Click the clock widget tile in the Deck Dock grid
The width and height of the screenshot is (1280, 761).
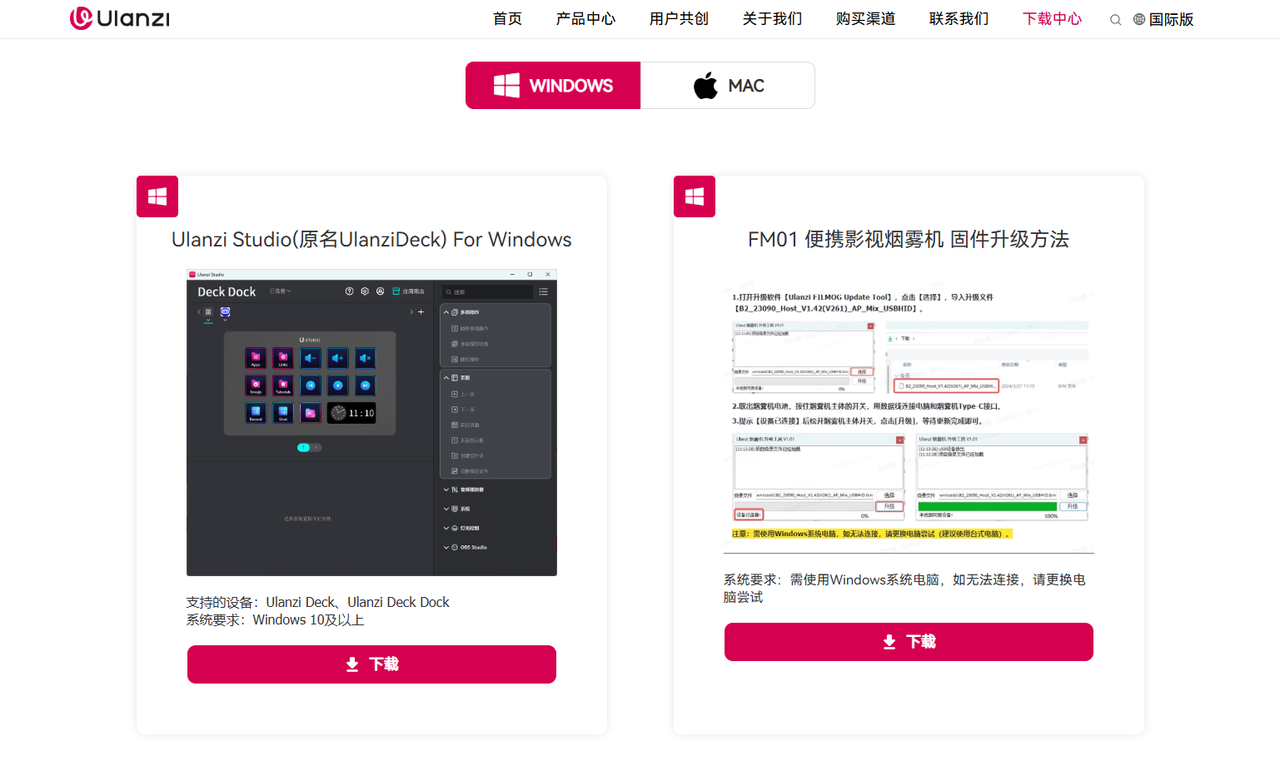pyautogui.click(x=351, y=413)
